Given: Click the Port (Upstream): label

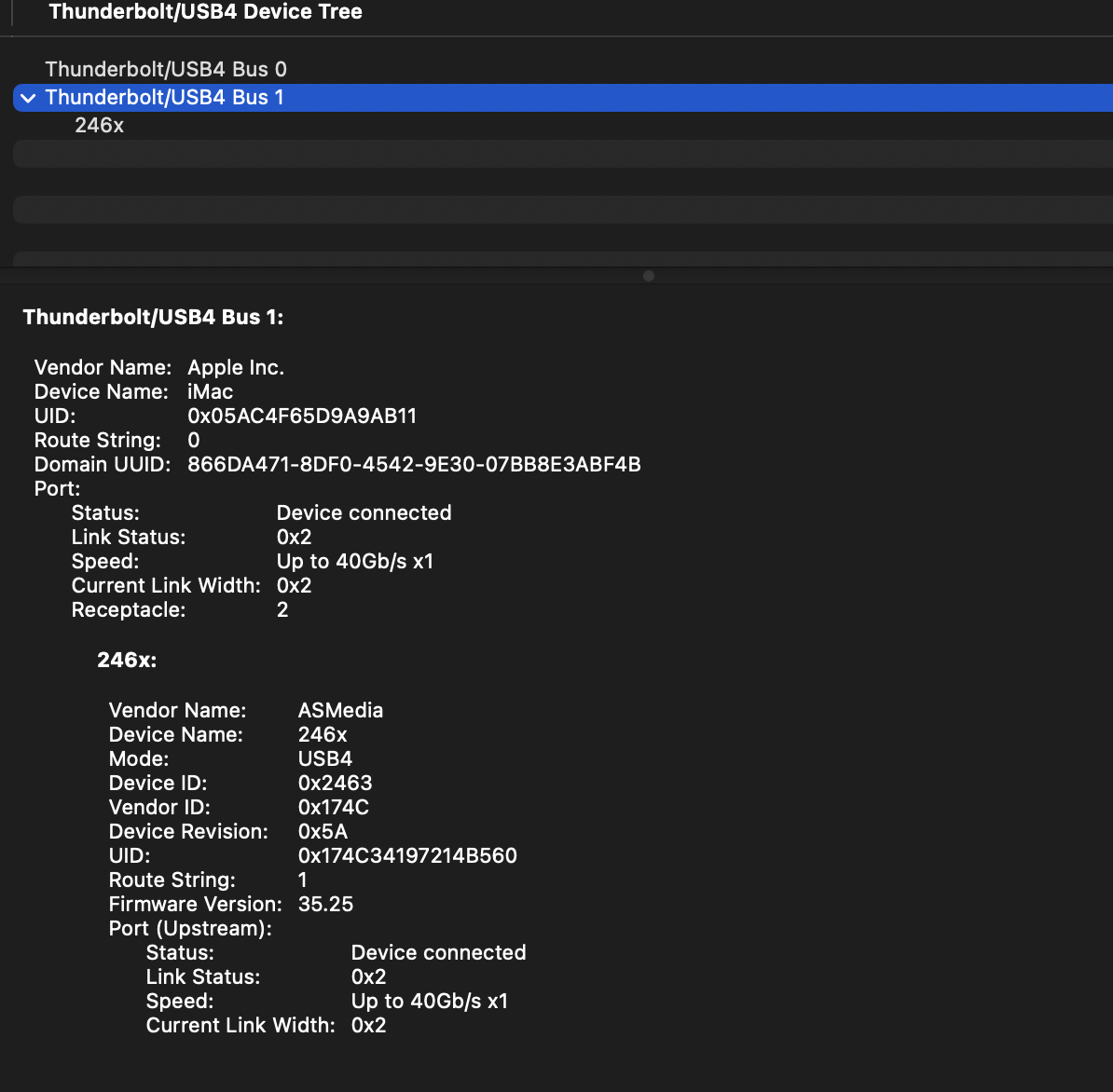Looking at the screenshot, I should point(190,929).
